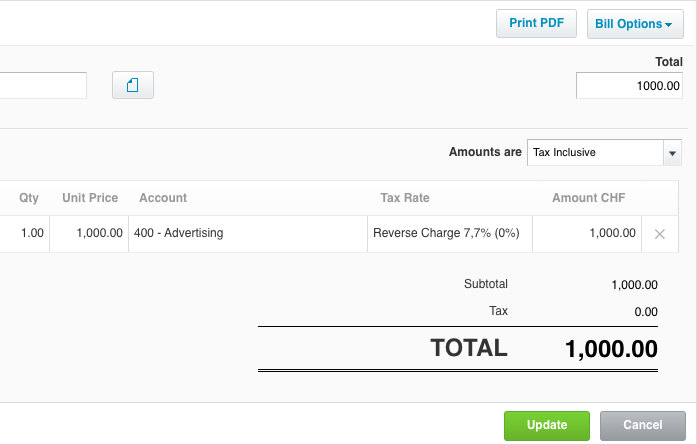Remove the Advertising line item with X

coord(660,234)
